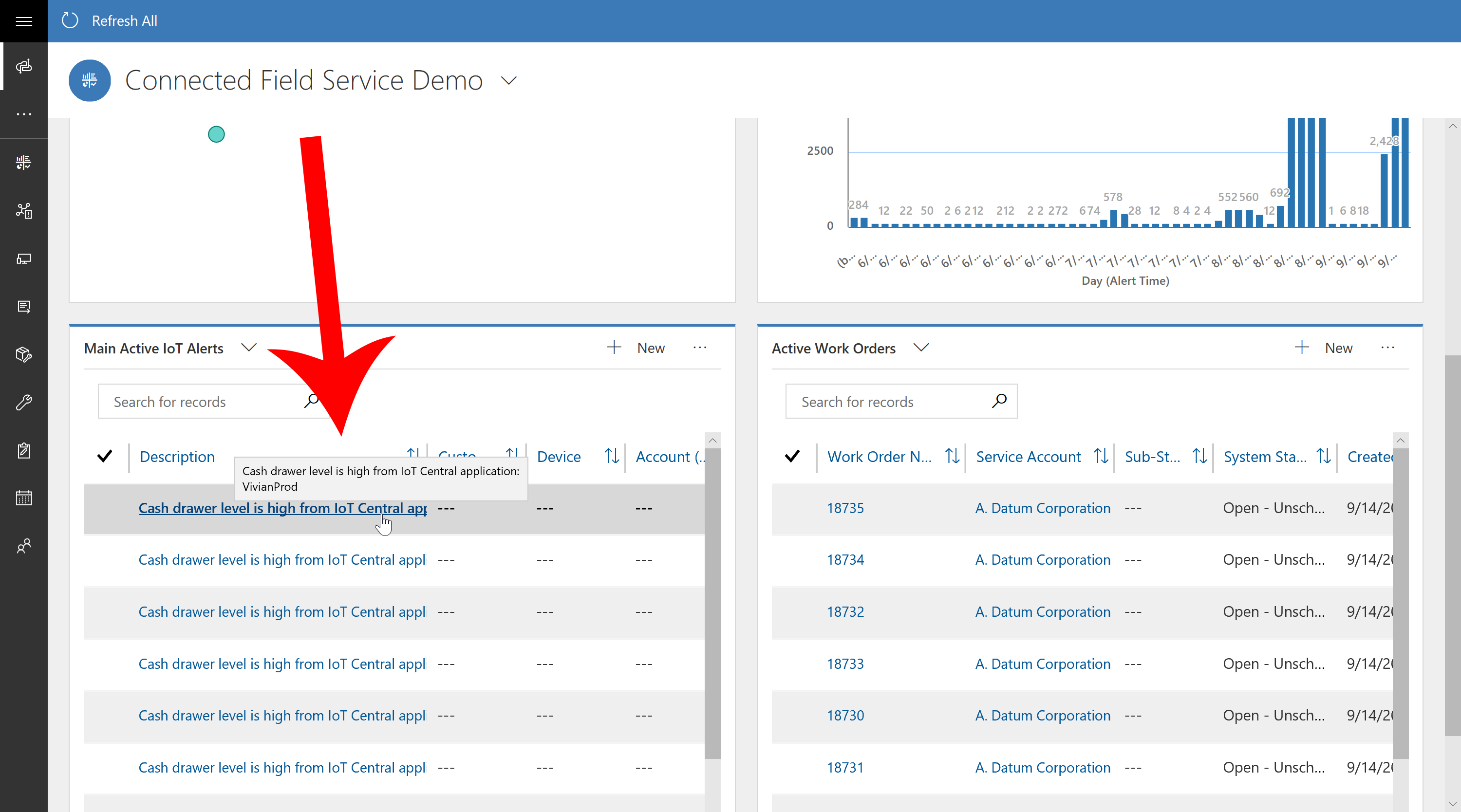Image resolution: width=1461 pixels, height=812 pixels.
Task: Click the System Sta... column header
Action: (x=1265, y=457)
